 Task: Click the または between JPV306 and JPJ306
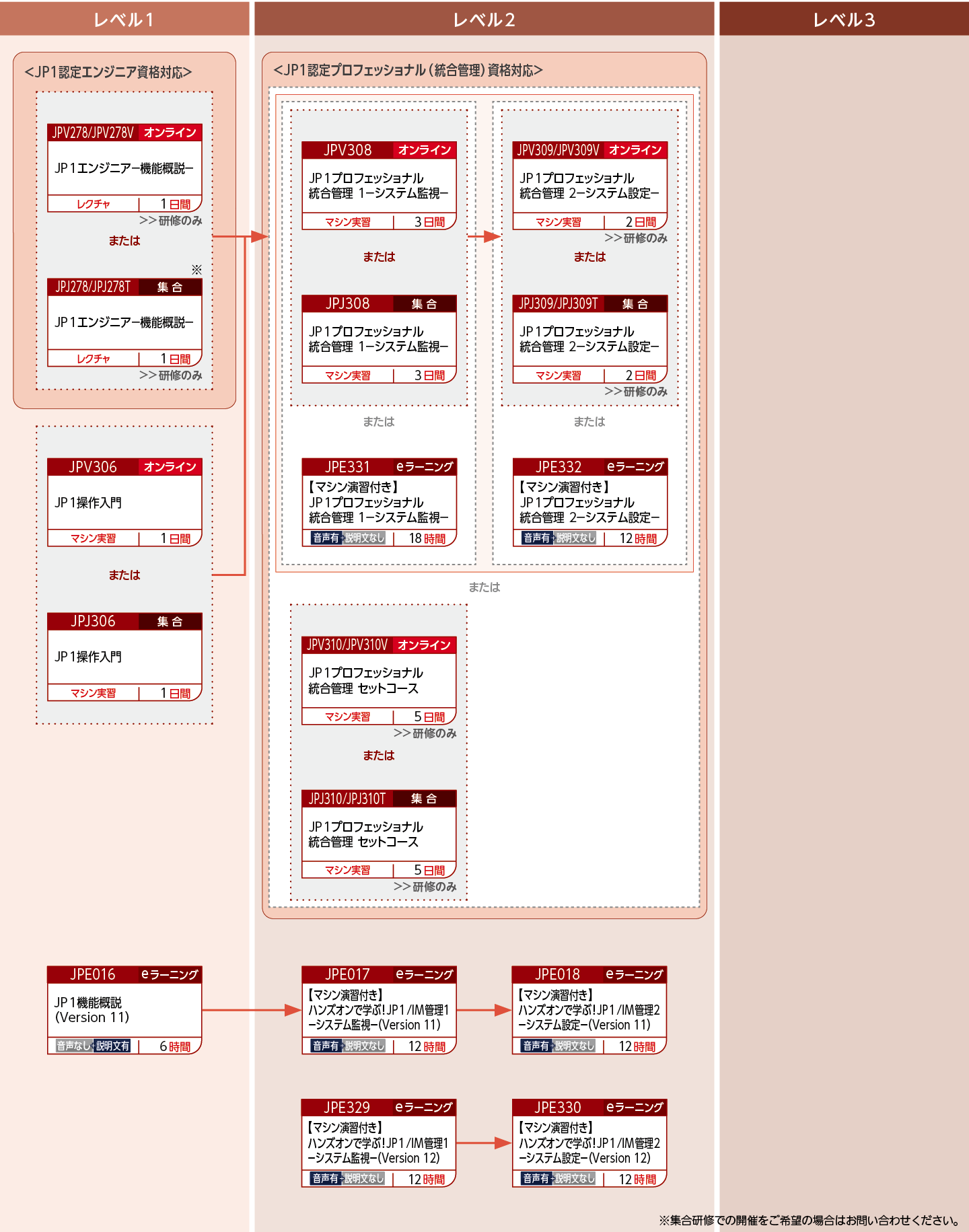pyautogui.click(x=124, y=575)
